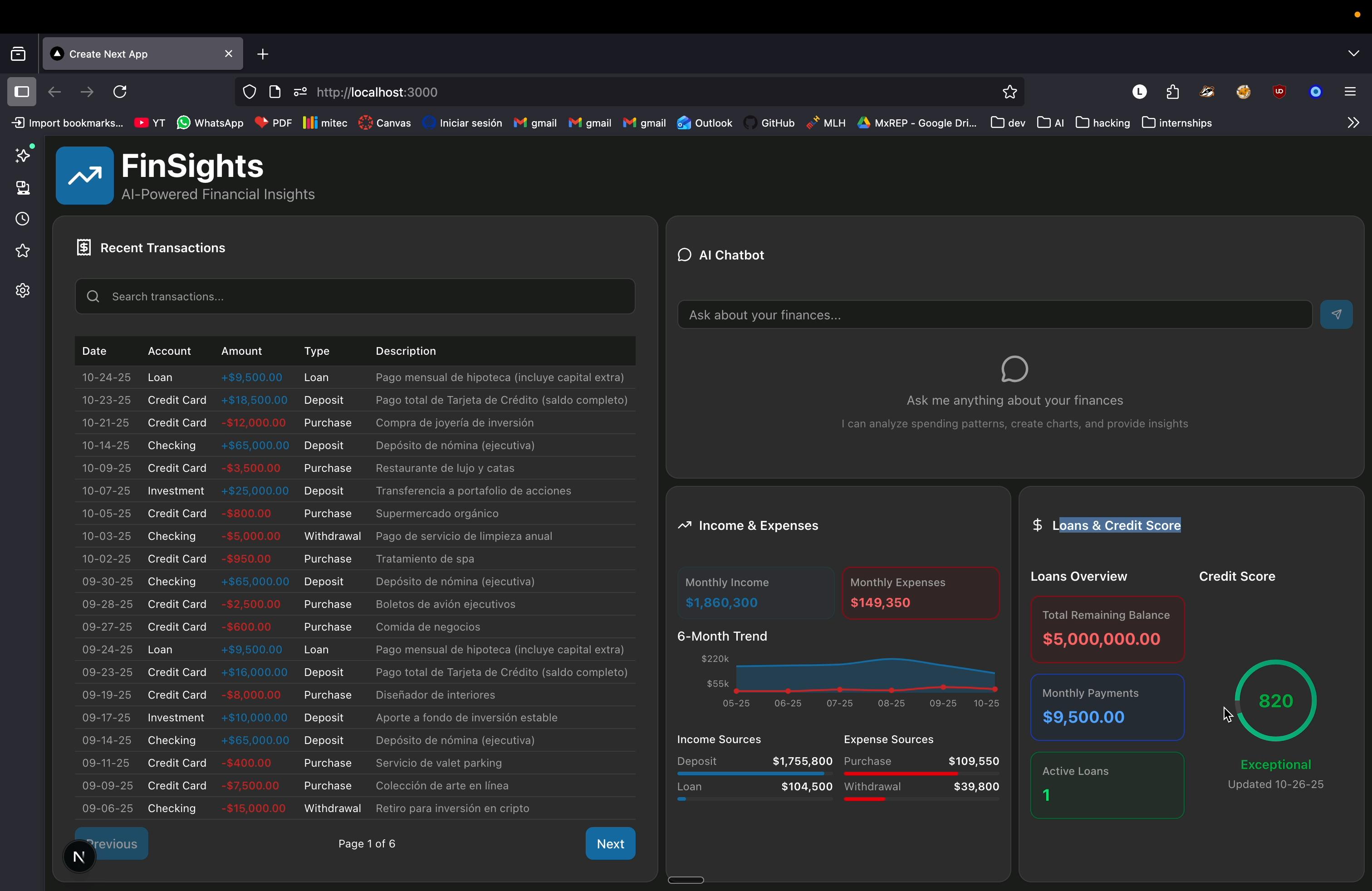
Task: Bookmark this page with star icon
Action: pos(1009,92)
